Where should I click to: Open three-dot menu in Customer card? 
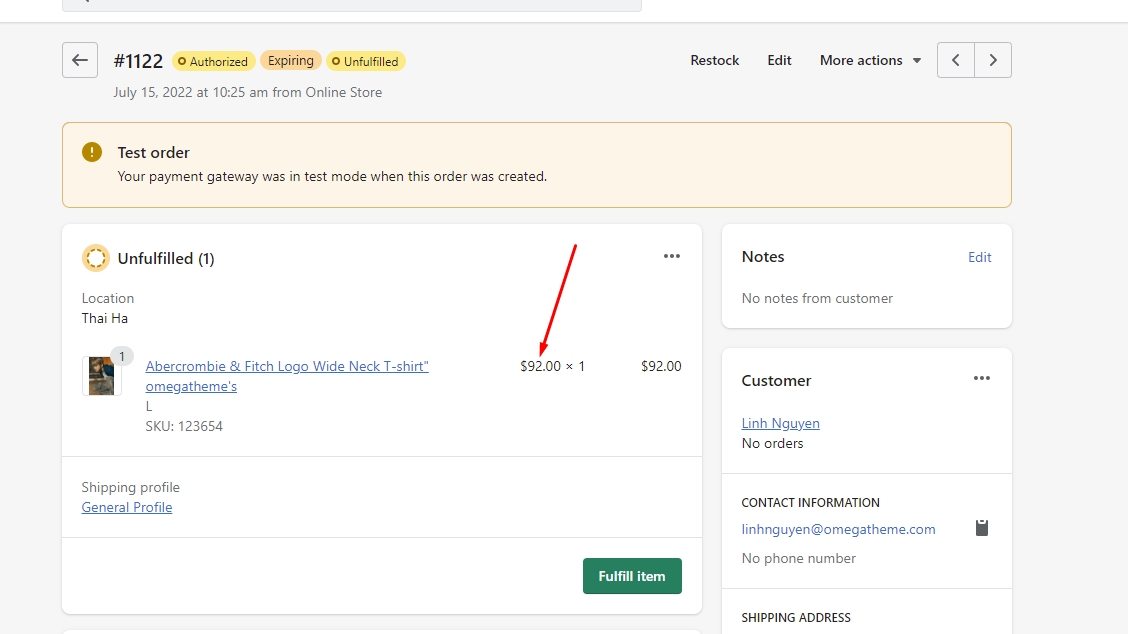pyautogui.click(x=982, y=378)
